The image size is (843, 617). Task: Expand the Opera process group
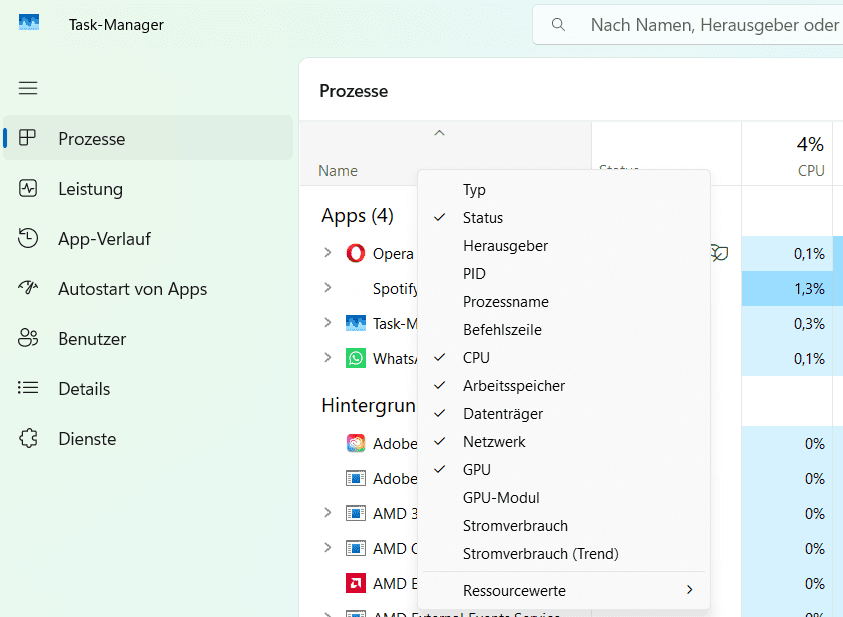click(x=327, y=253)
